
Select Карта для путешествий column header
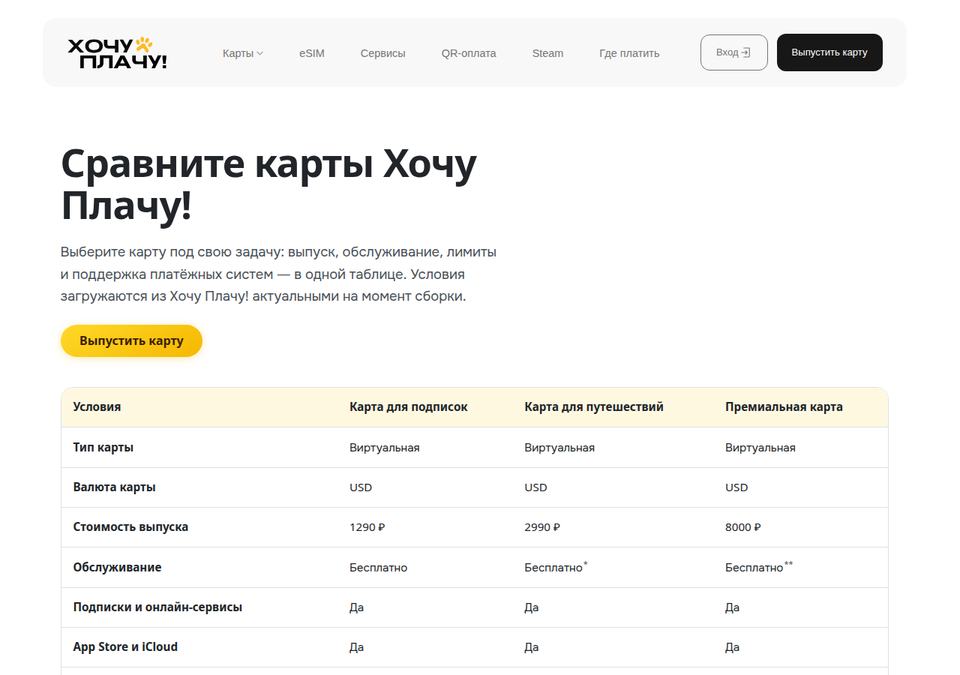[594, 407]
